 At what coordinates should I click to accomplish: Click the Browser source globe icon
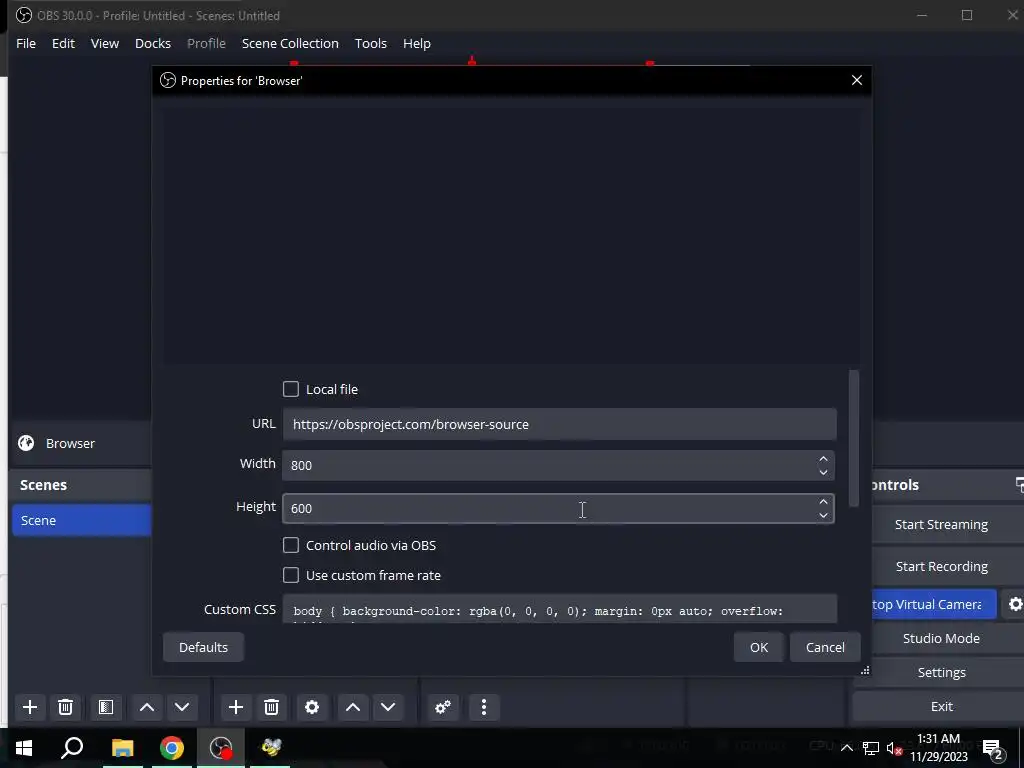26,443
